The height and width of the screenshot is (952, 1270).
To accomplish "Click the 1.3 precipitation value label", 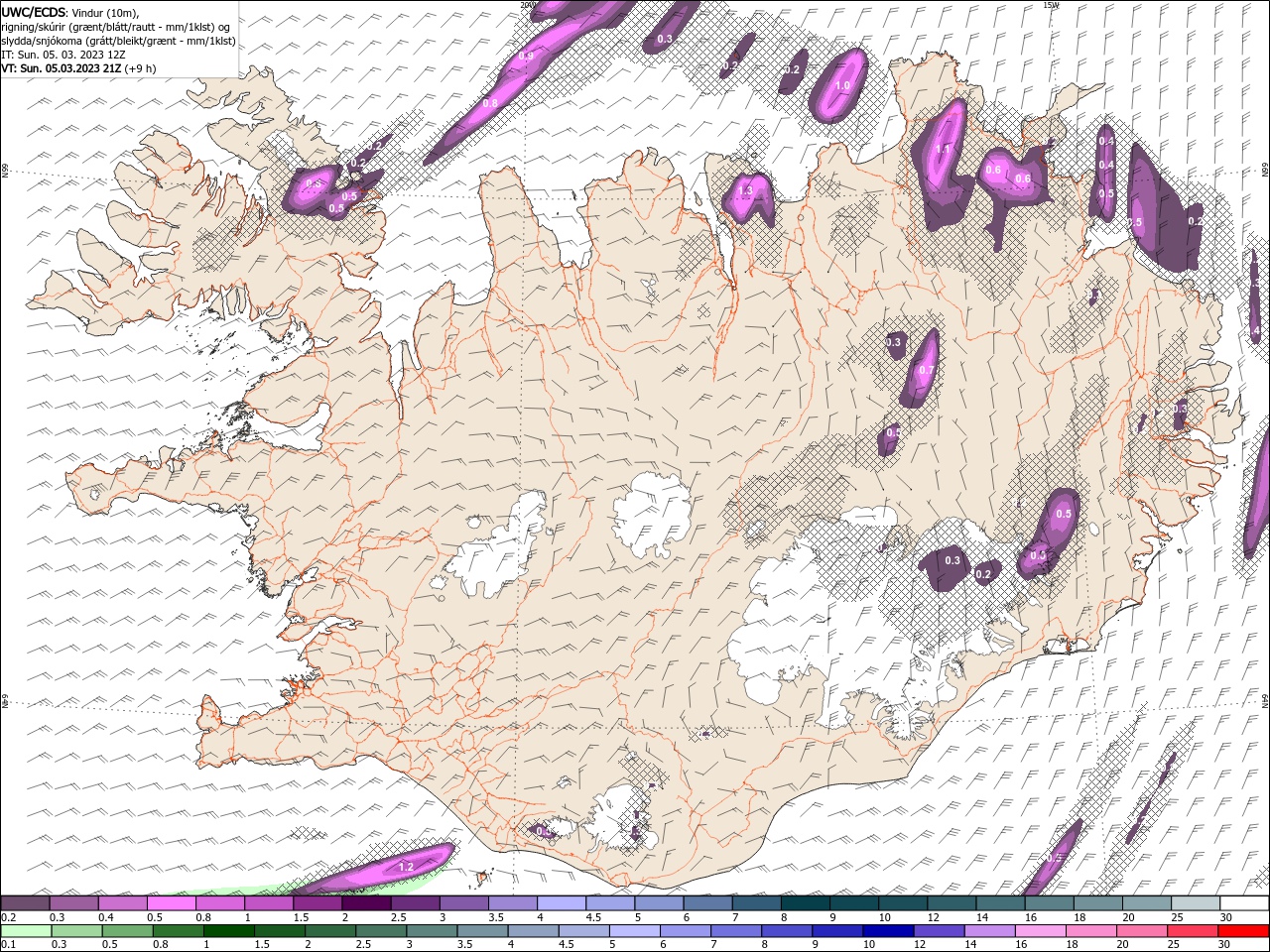I will tap(745, 190).
